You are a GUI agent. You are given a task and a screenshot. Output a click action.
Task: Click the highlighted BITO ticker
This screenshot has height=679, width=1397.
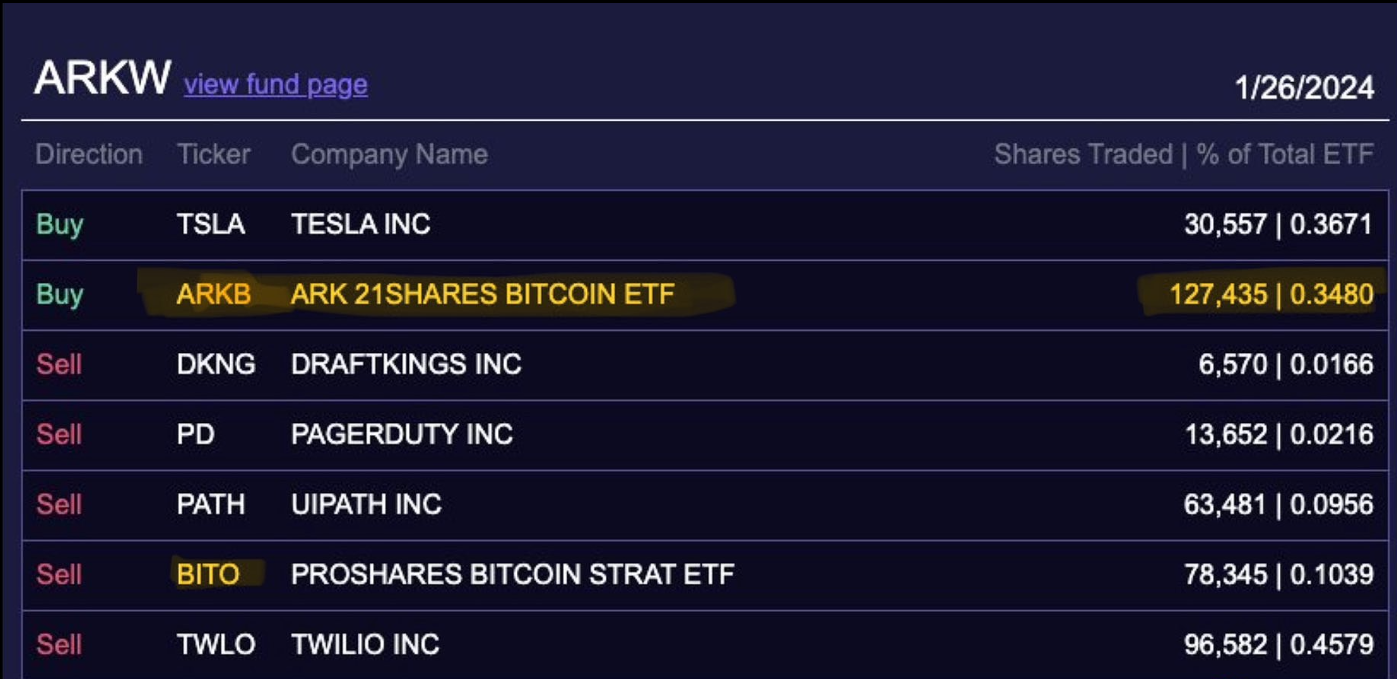208,574
